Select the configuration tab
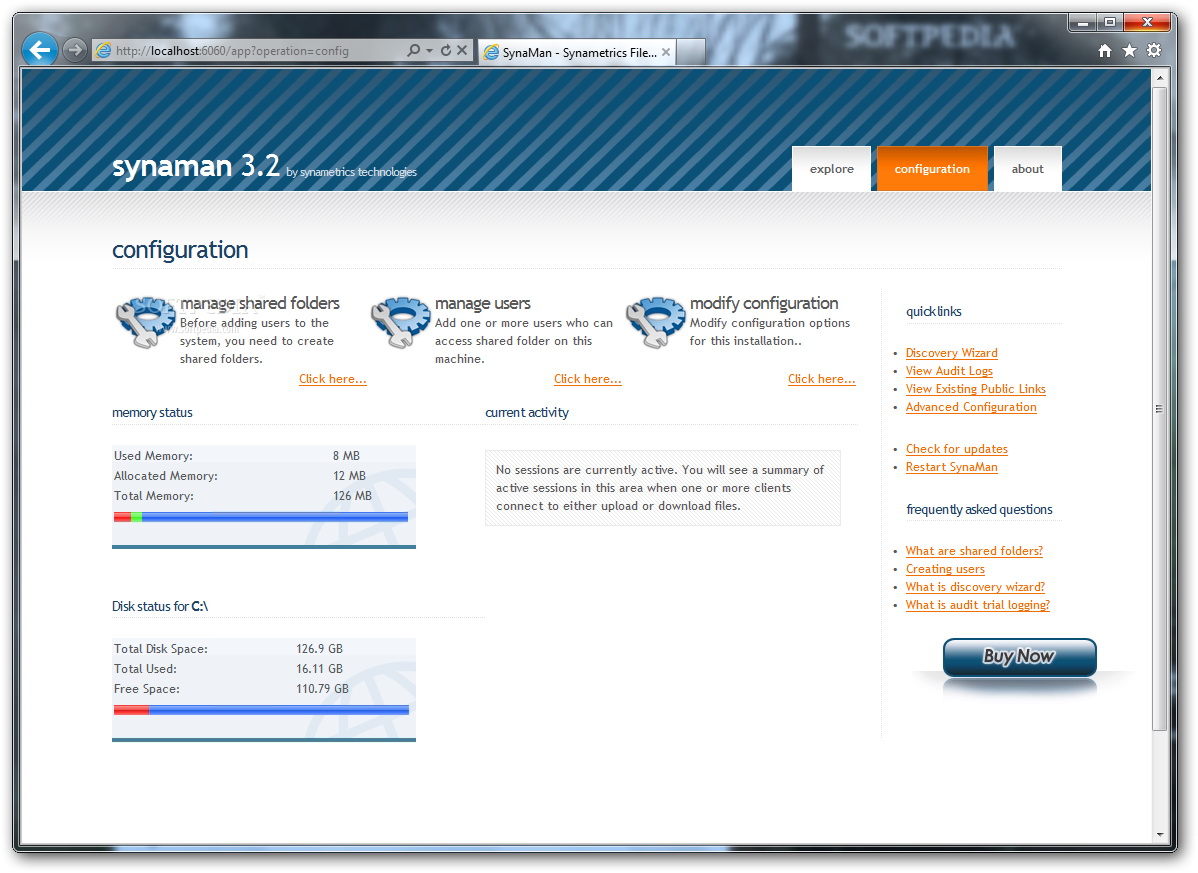The height and width of the screenshot is (873, 1198). [932, 169]
